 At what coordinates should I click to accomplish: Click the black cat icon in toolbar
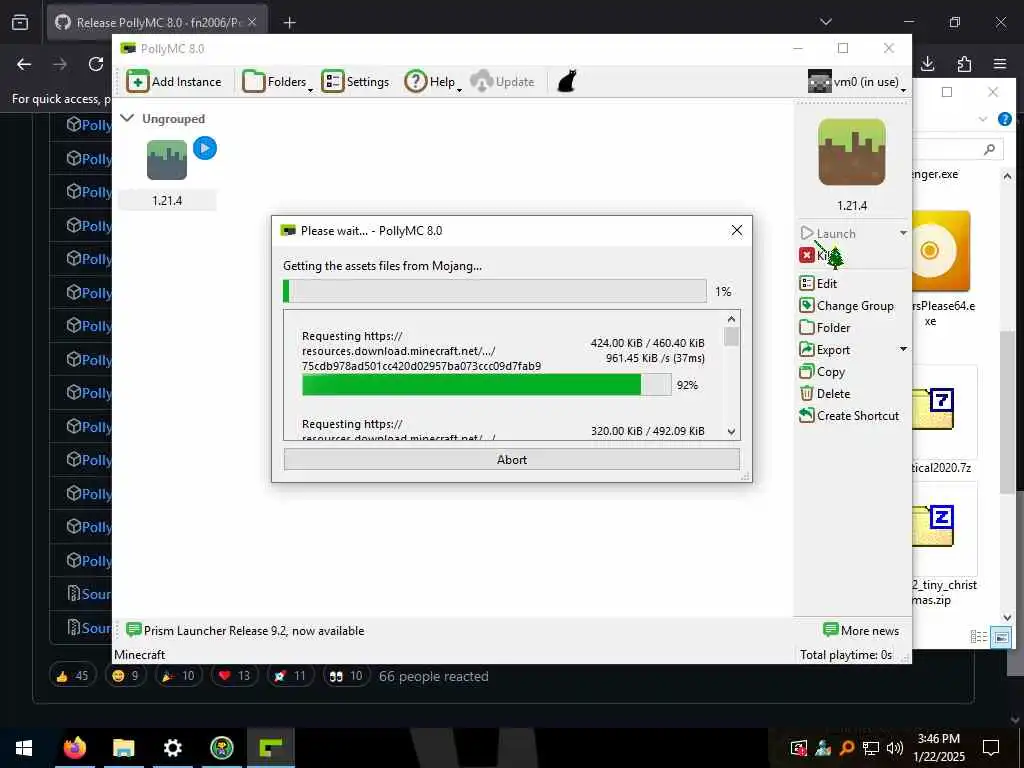click(567, 82)
